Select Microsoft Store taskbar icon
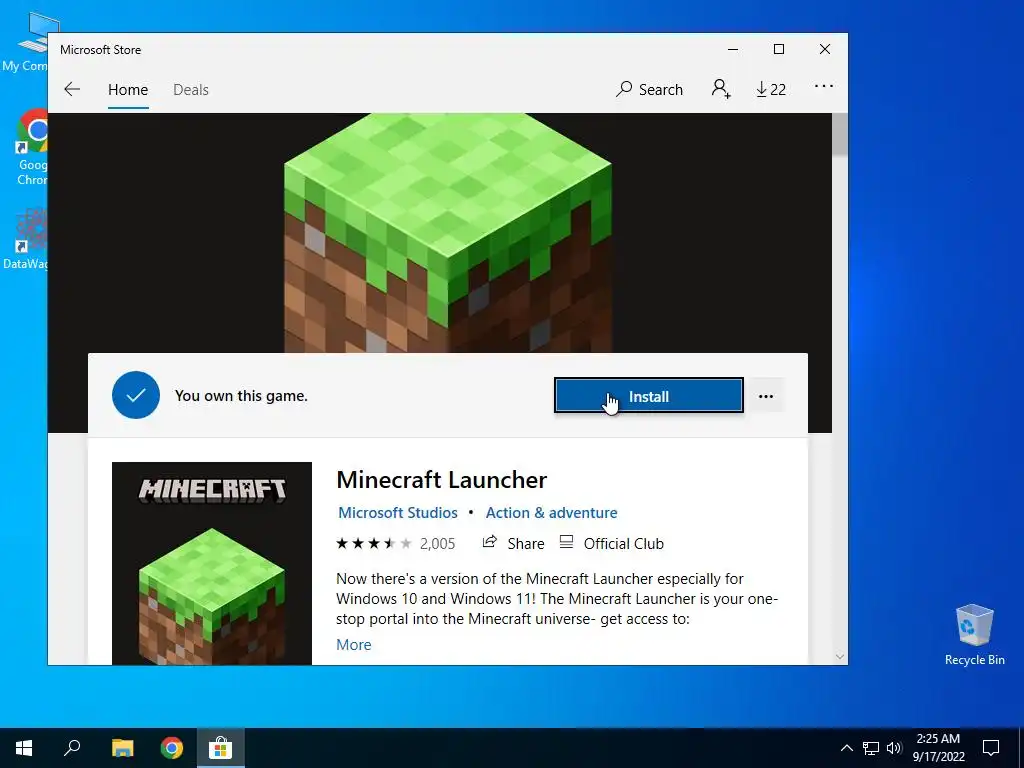 click(221, 748)
